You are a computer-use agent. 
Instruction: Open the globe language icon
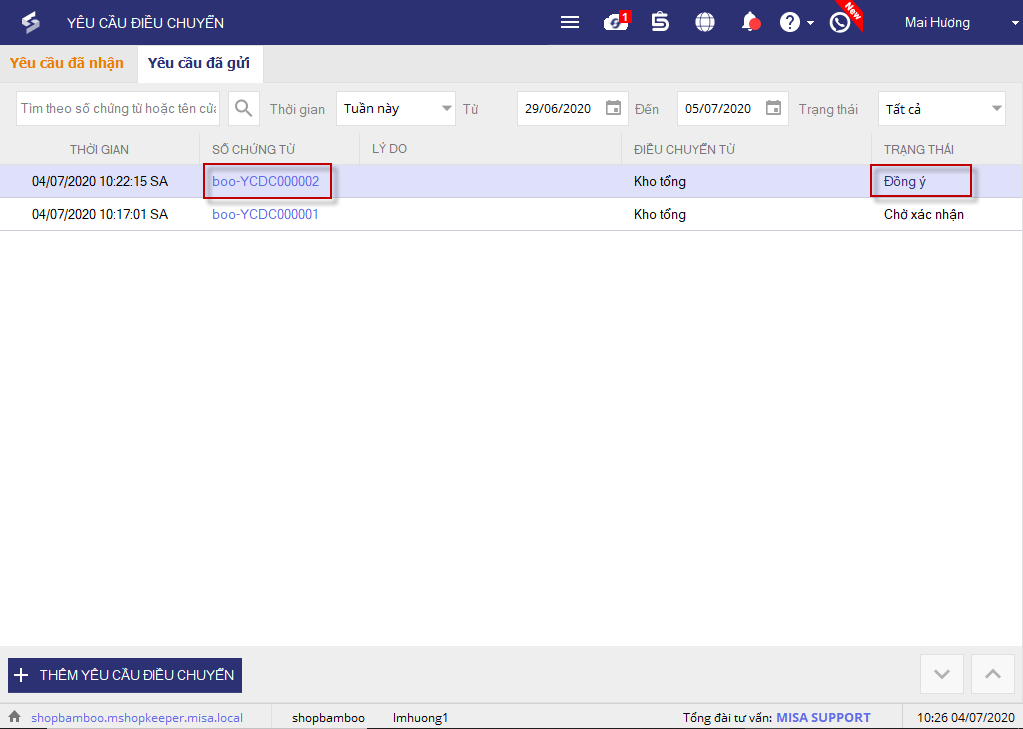click(x=705, y=22)
